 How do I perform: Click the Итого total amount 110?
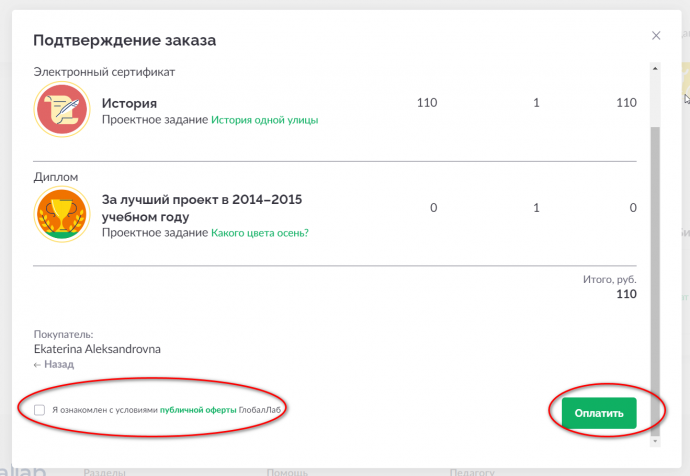coord(626,294)
